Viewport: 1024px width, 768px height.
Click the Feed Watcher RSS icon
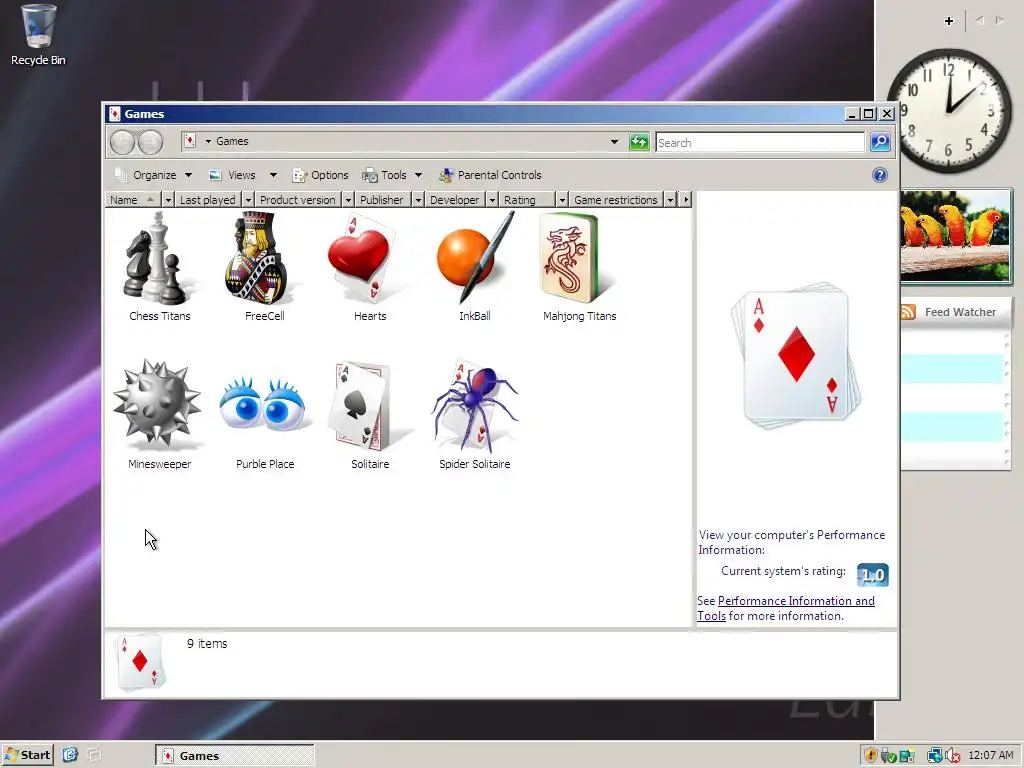pyautogui.click(x=908, y=312)
